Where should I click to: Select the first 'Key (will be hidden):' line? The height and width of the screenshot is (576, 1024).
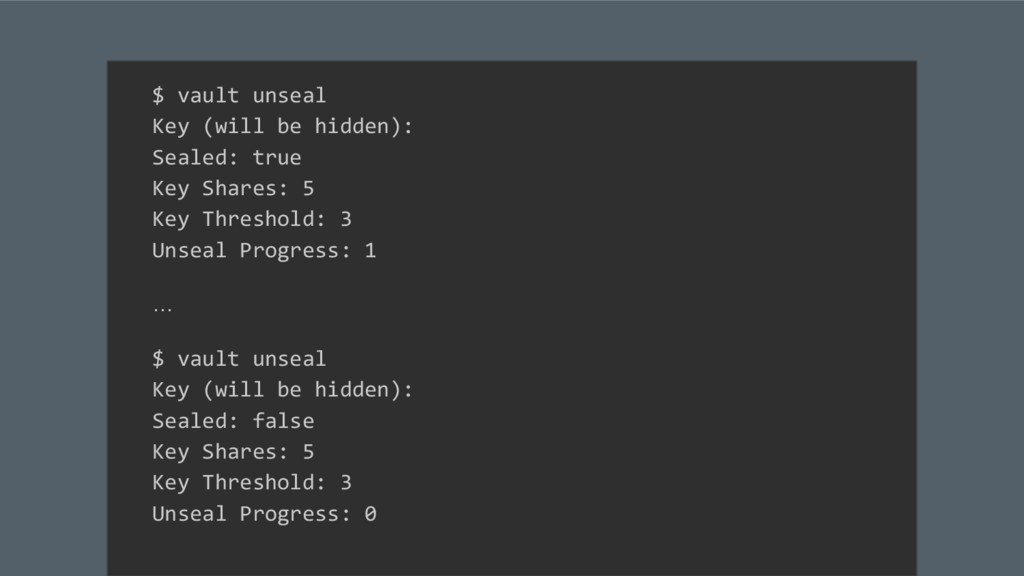point(282,127)
